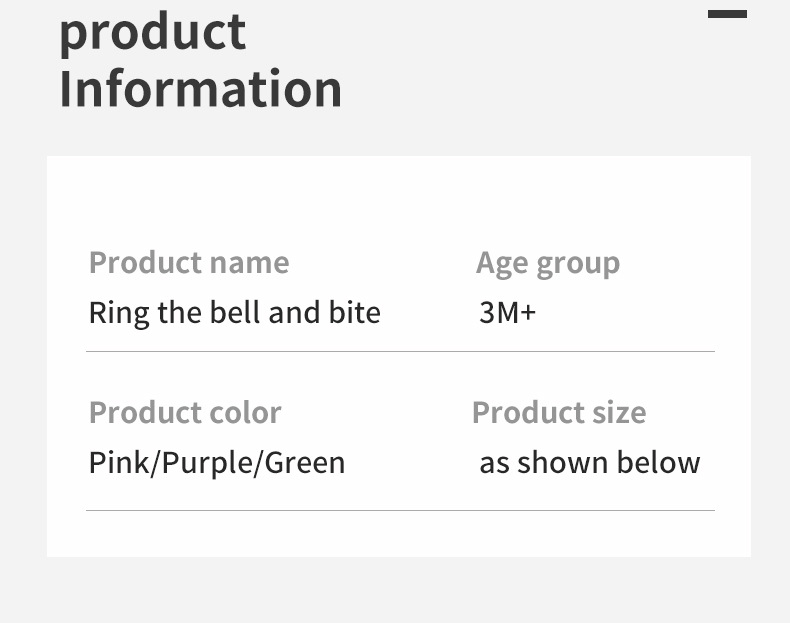The height and width of the screenshot is (623, 790).
Task: Select the "Product size" label
Action: pyautogui.click(x=559, y=413)
